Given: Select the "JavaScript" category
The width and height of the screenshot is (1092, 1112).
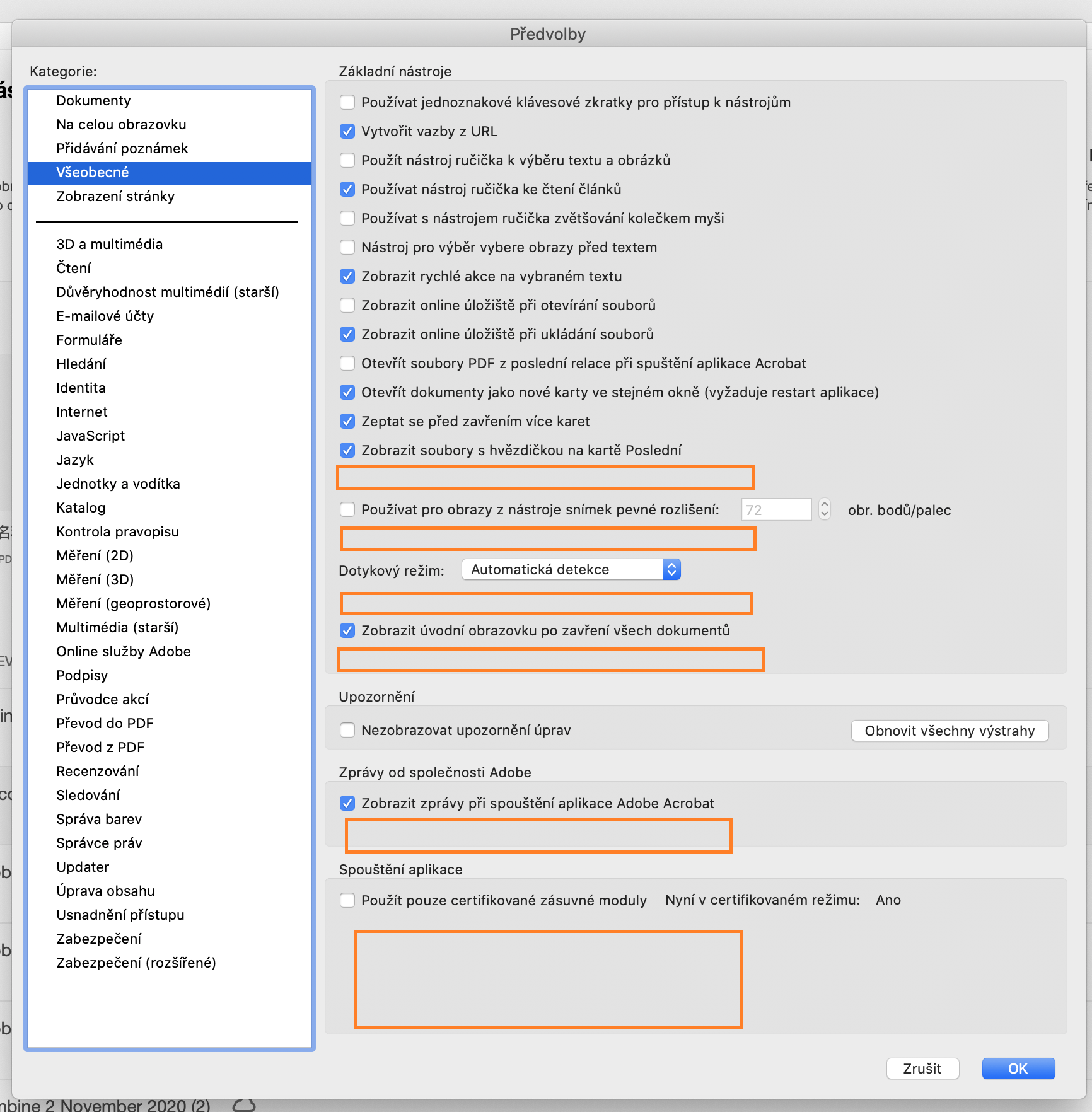Looking at the screenshot, I should [90, 435].
